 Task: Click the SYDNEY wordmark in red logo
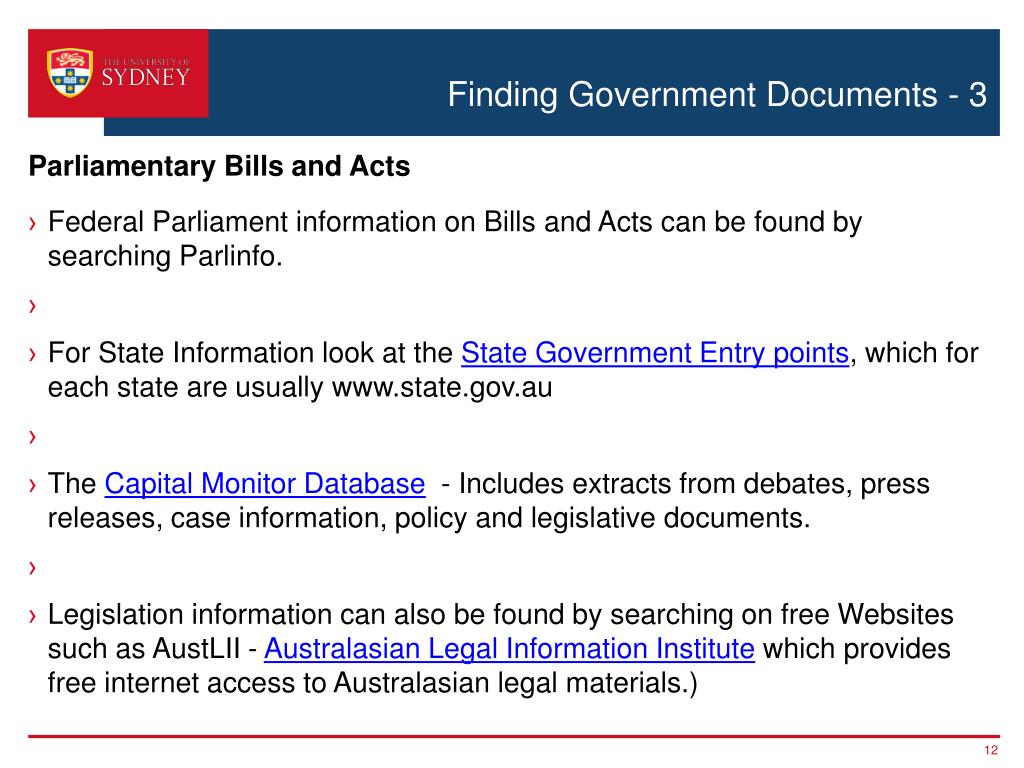(146, 78)
